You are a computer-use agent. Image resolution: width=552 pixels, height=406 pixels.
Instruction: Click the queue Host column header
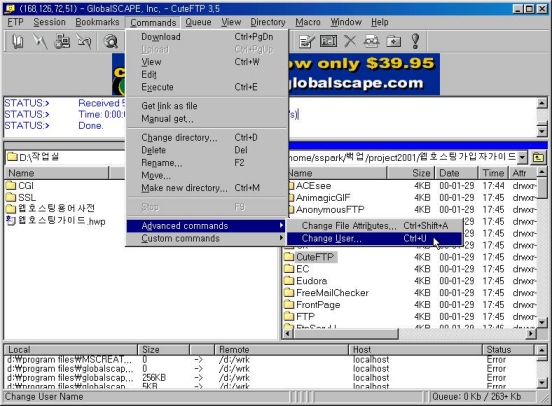coord(415,349)
